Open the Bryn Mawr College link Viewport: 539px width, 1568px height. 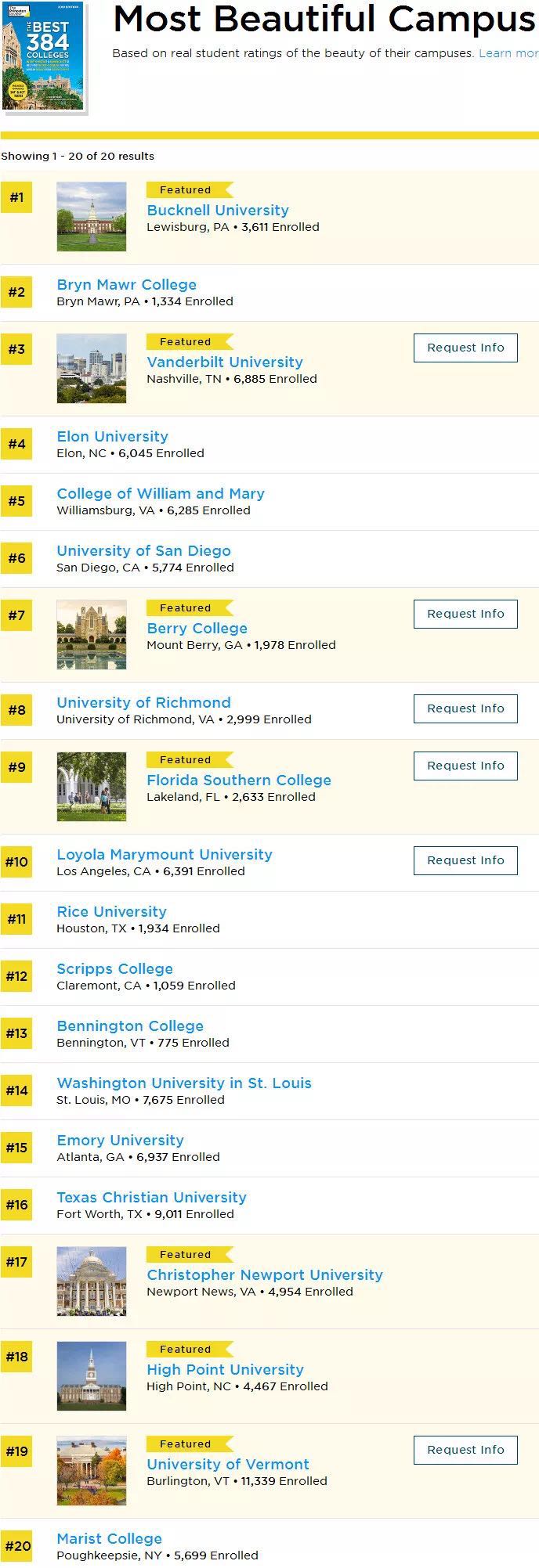tap(126, 285)
